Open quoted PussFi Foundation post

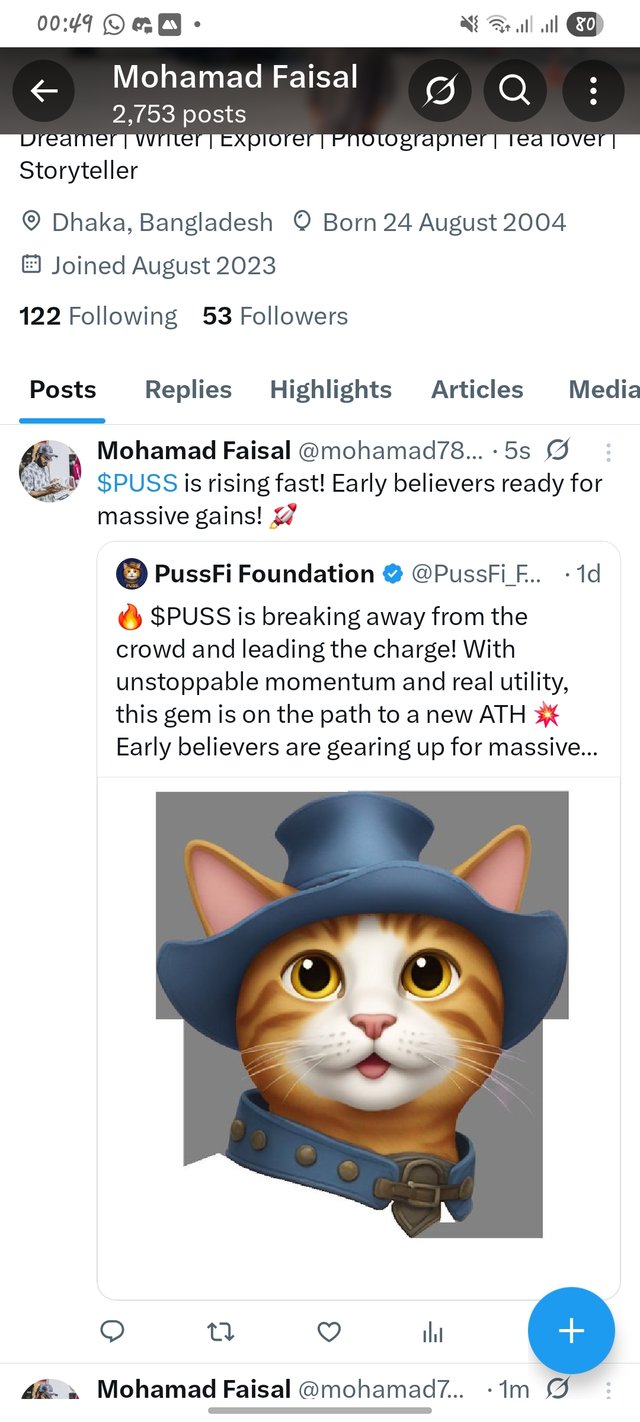[x=358, y=665]
